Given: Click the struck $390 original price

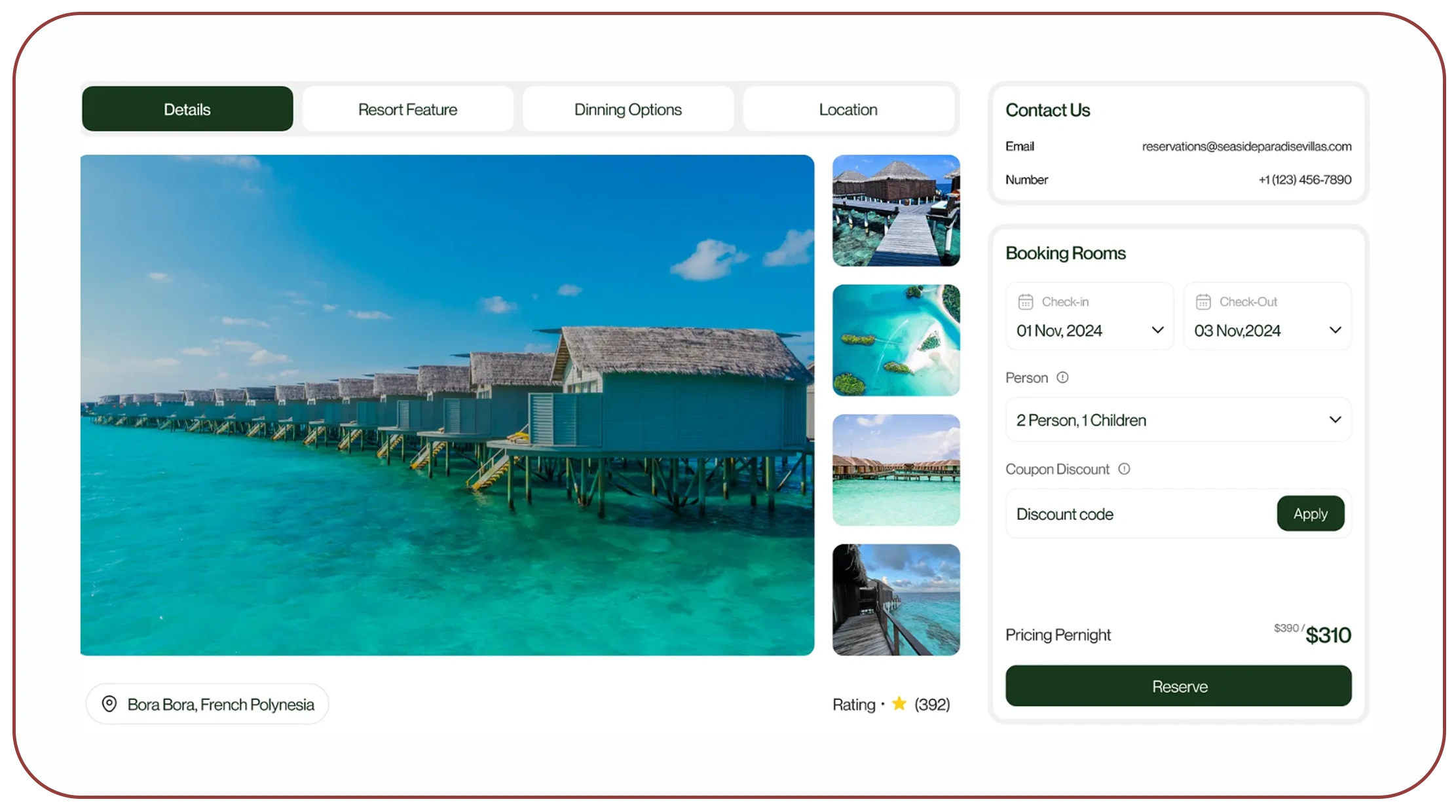Looking at the screenshot, I should [1286, 628].
